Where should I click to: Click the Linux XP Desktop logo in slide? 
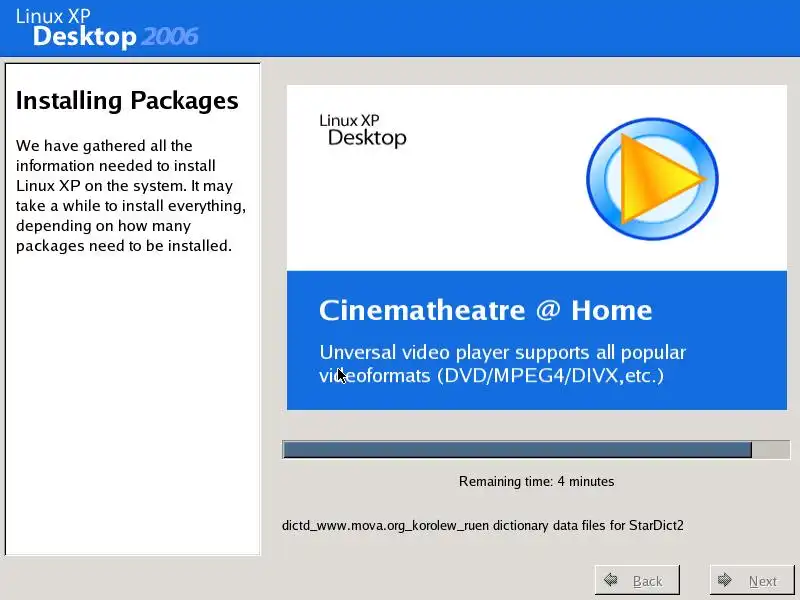[x=363, y=131]
